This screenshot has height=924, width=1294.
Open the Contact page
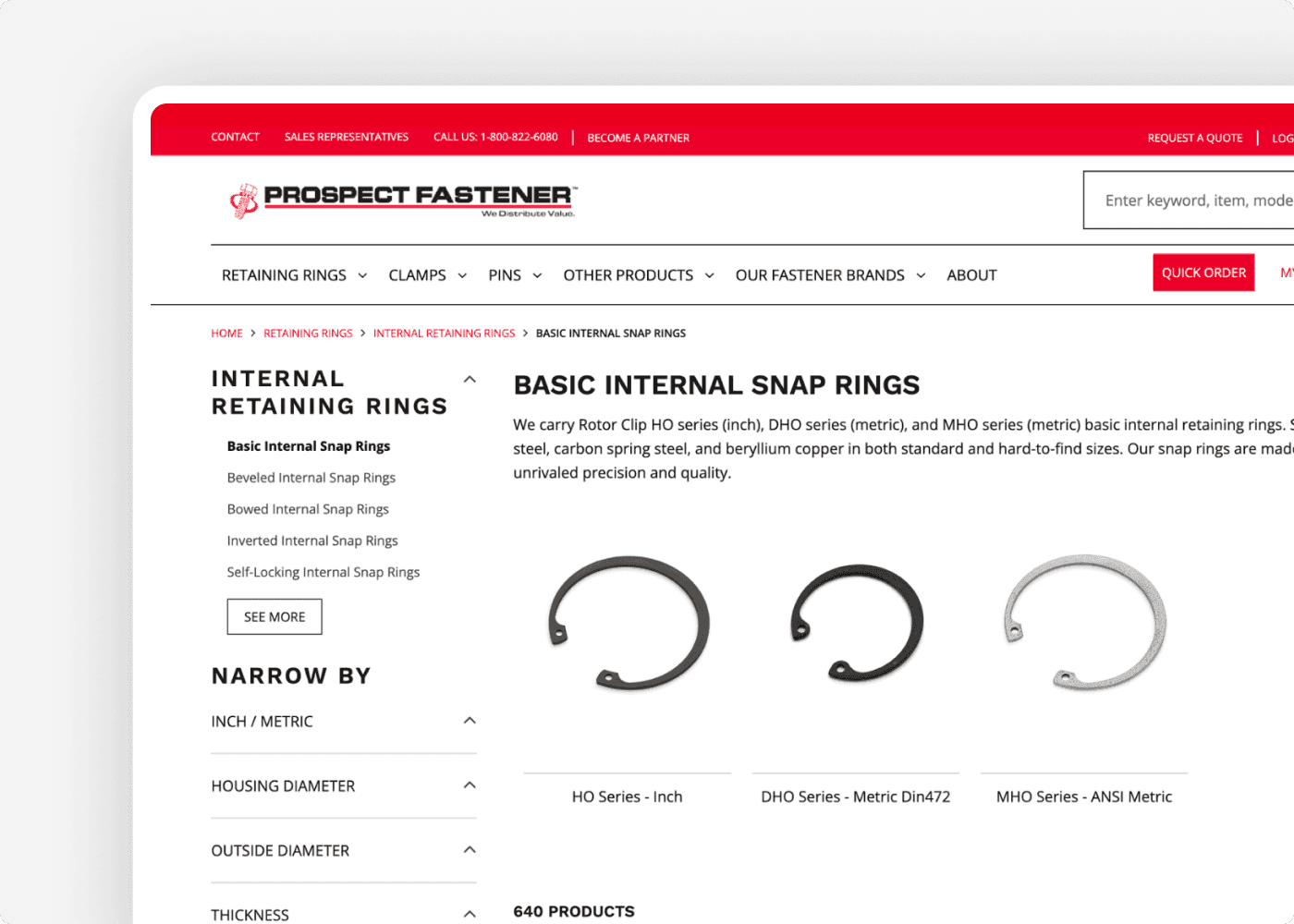click(x=235, y=137)
